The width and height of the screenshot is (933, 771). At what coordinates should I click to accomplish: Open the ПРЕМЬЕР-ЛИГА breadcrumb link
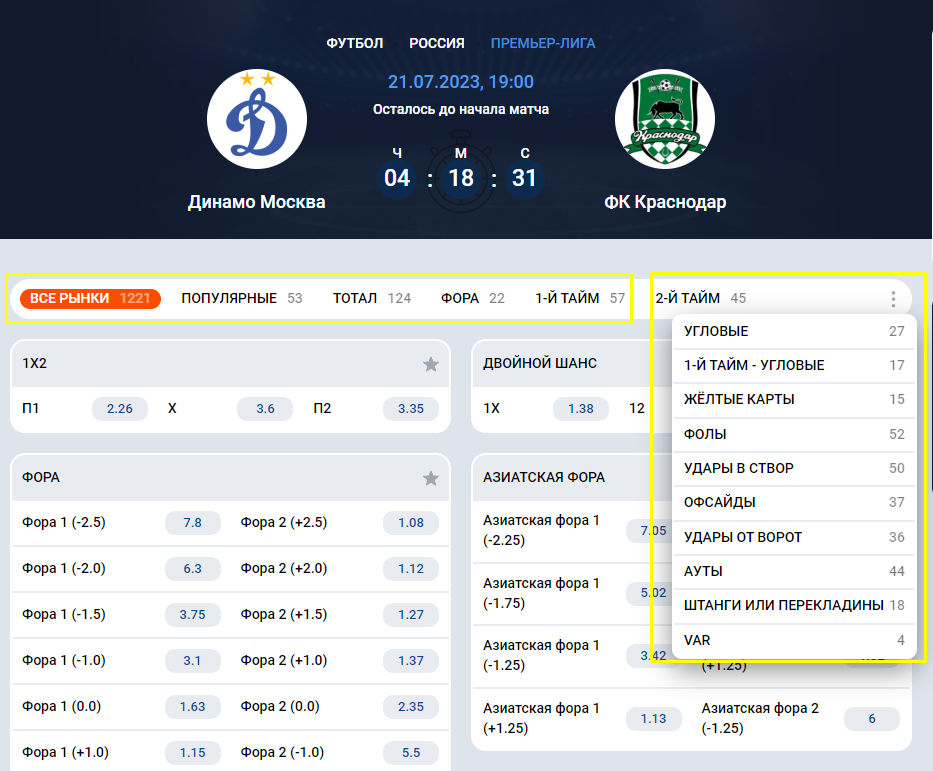[x=542, y=43]
